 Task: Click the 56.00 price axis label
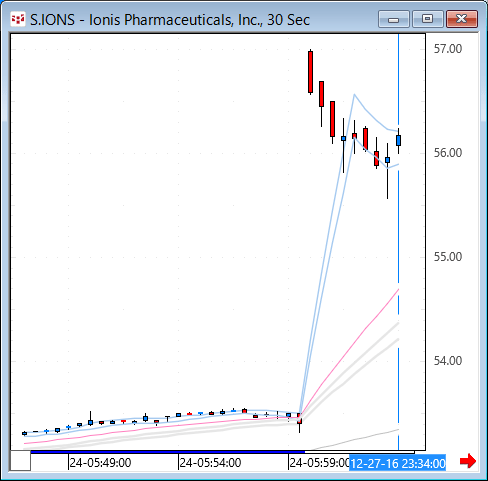(x=448, y=153)
